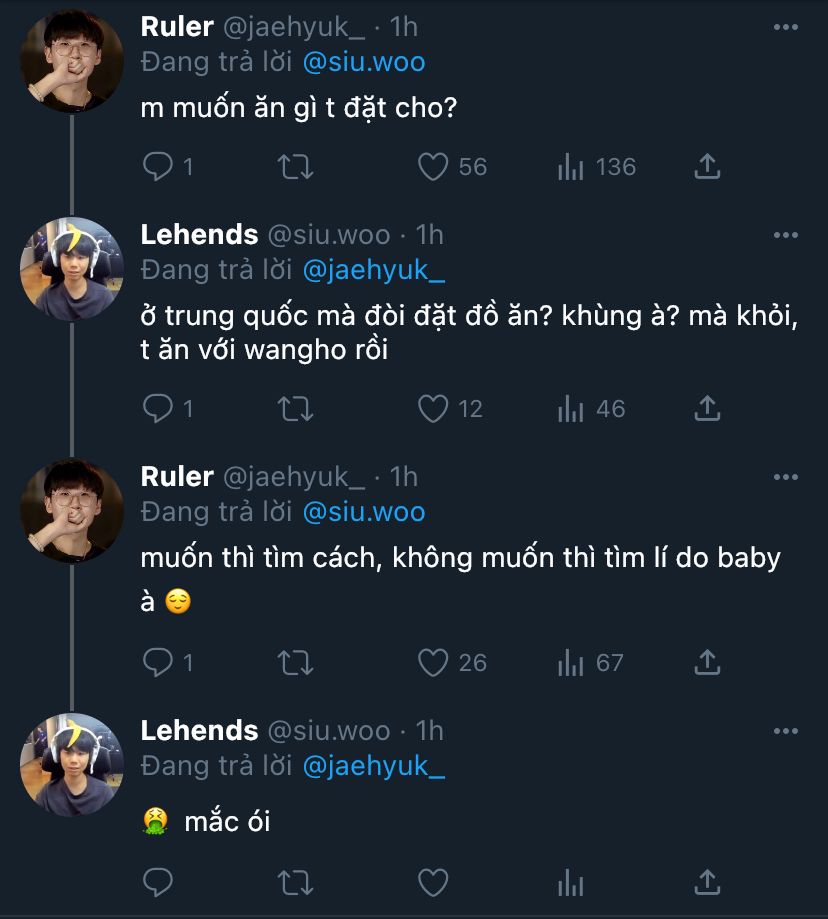
Task: Like the tweet with 26 likes
Action: (x=433, y=662)
